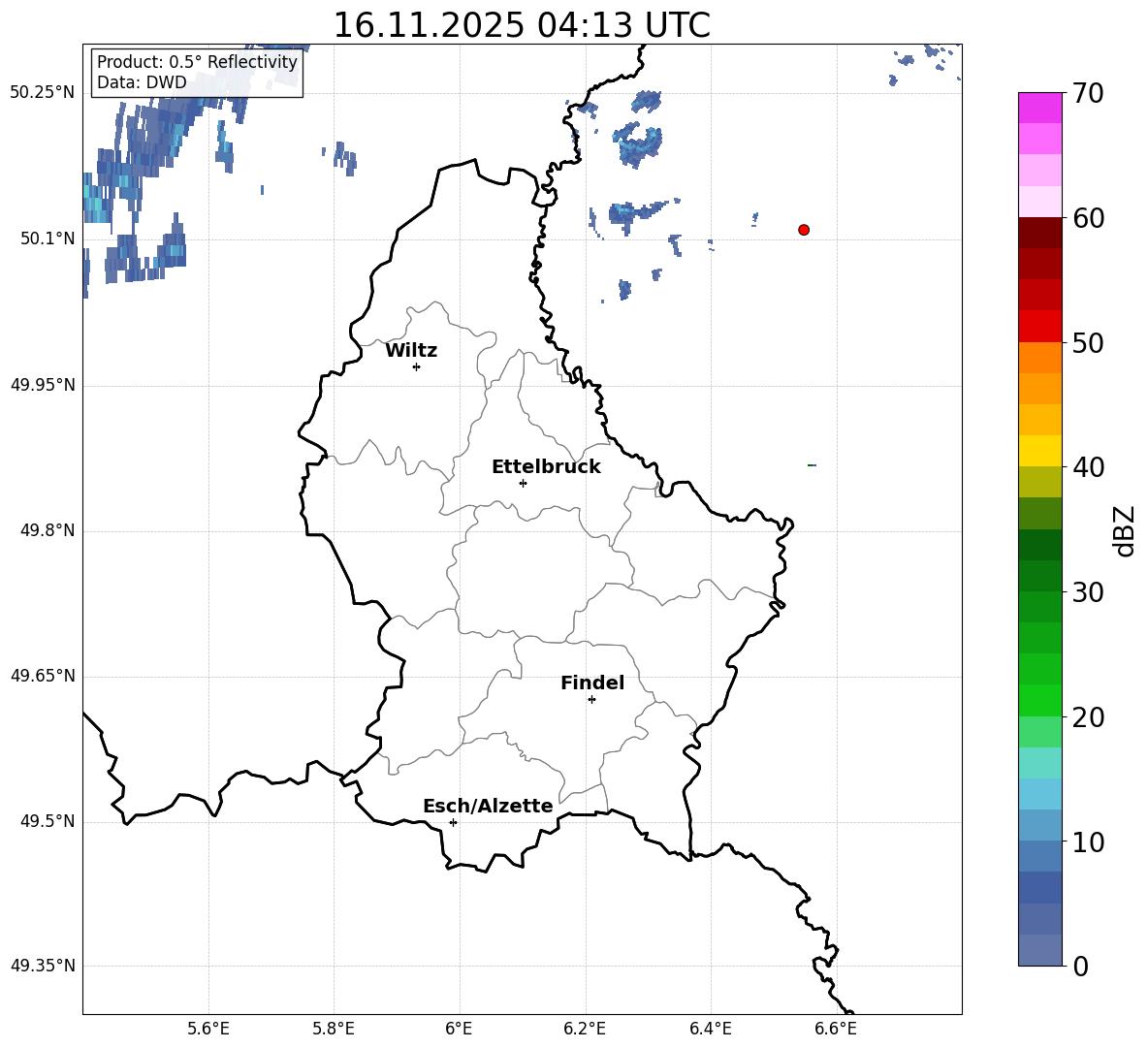Click the Wiltz city label
Viewport: 1148px width, 1048px height.
click(411, 351)
